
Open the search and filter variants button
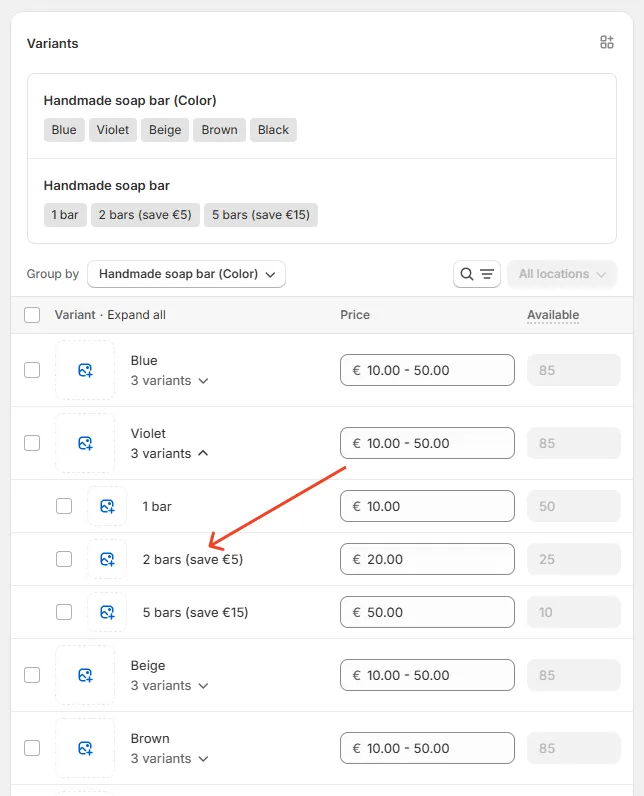click(x=477, y=274)
